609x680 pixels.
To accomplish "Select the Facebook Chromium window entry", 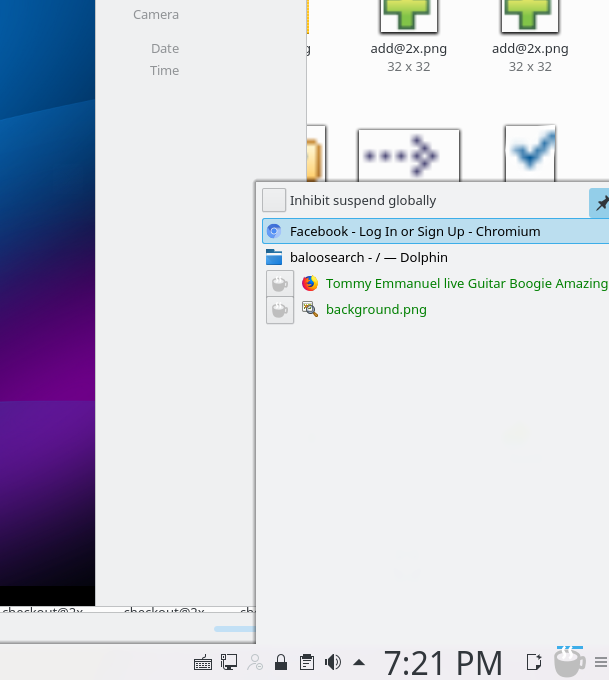I will click(x=435, y=231).
